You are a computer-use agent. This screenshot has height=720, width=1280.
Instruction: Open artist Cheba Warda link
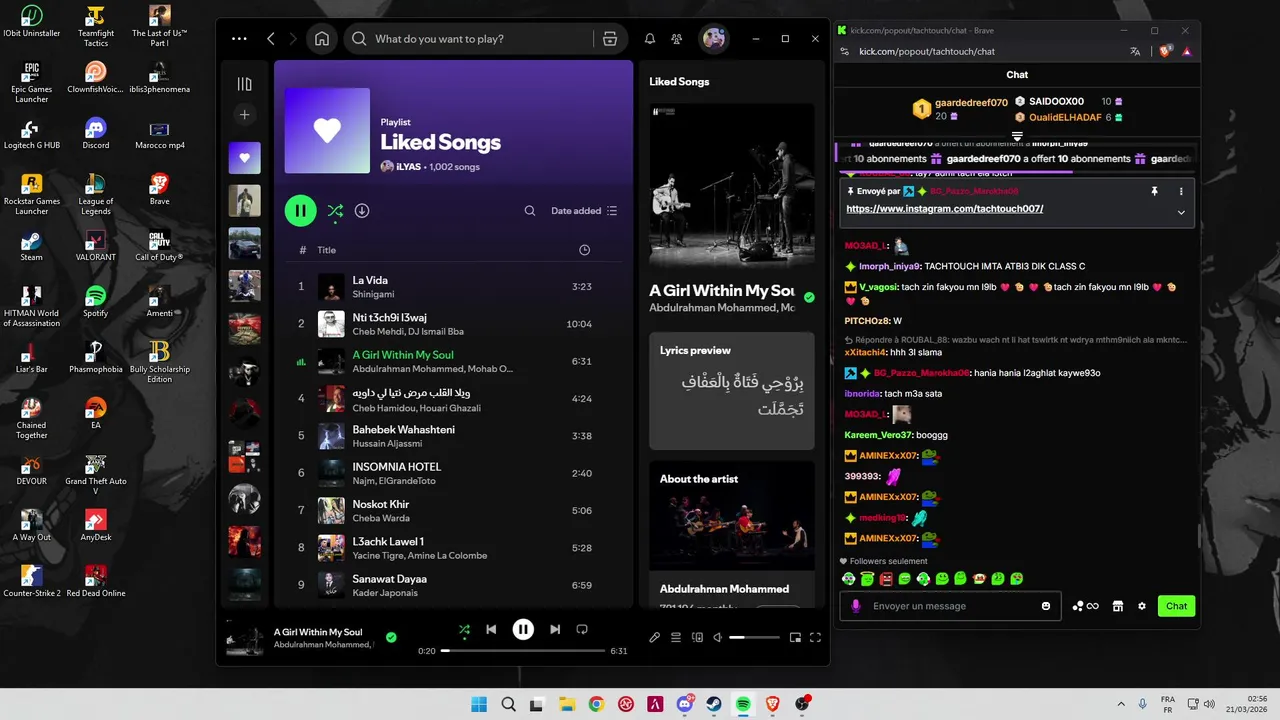tap(381, 518)
